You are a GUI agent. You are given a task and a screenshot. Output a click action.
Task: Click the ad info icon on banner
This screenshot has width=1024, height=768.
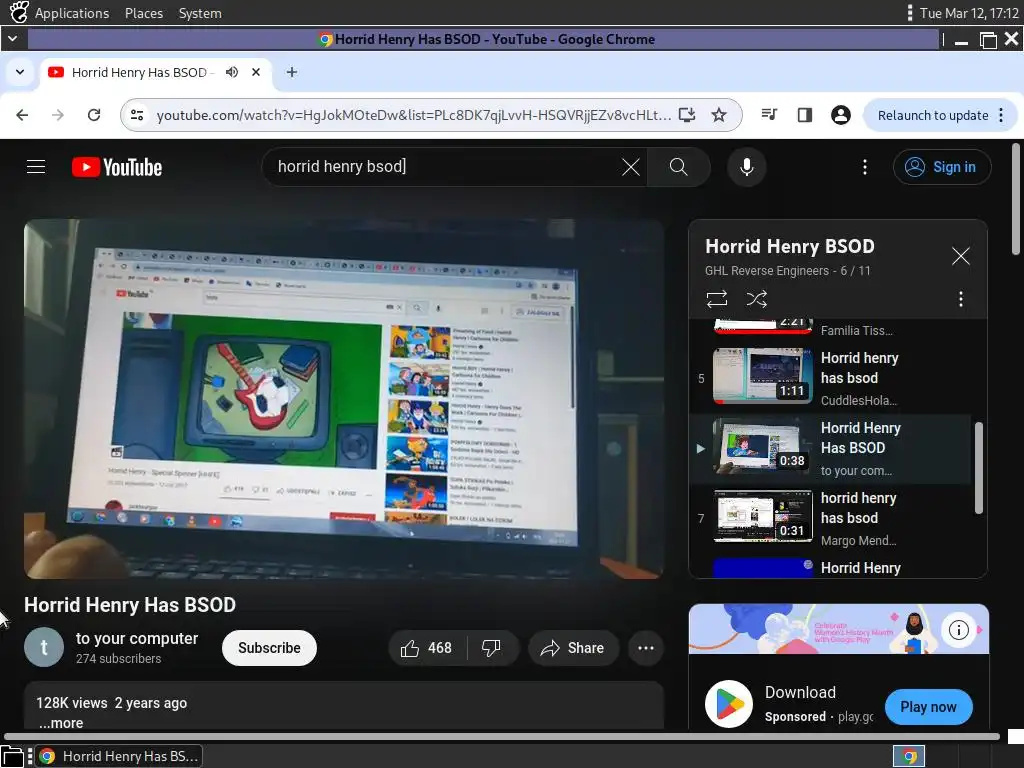[x=958, y=630]
